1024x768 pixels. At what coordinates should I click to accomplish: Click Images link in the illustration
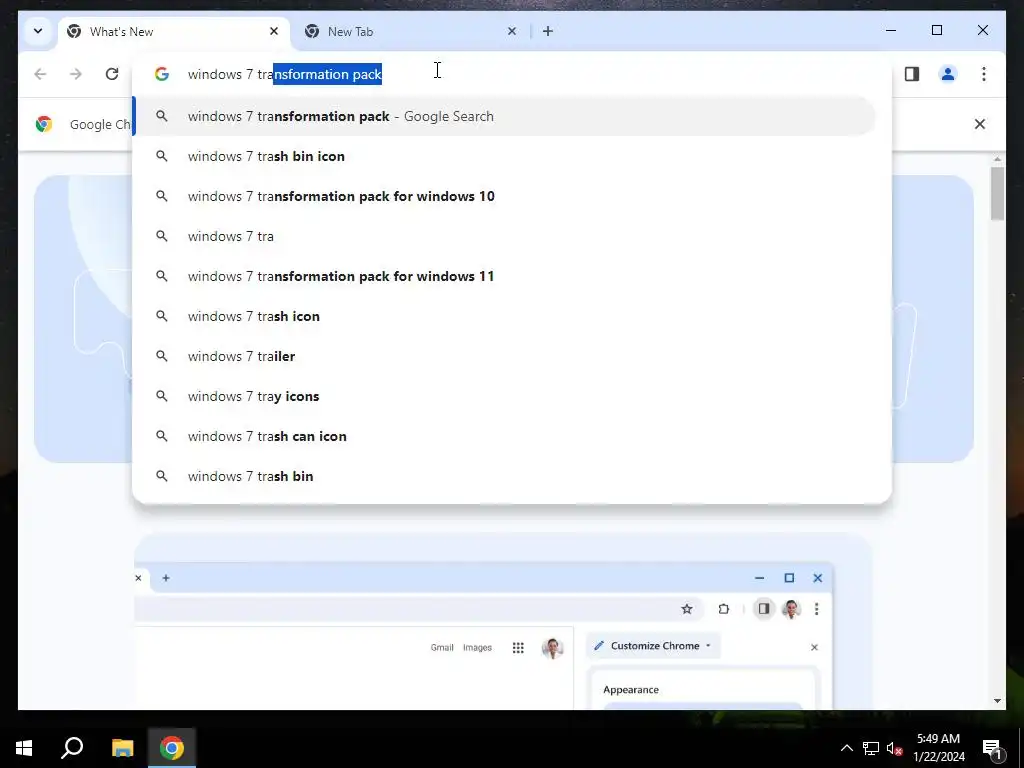click(x=477, y=648)
